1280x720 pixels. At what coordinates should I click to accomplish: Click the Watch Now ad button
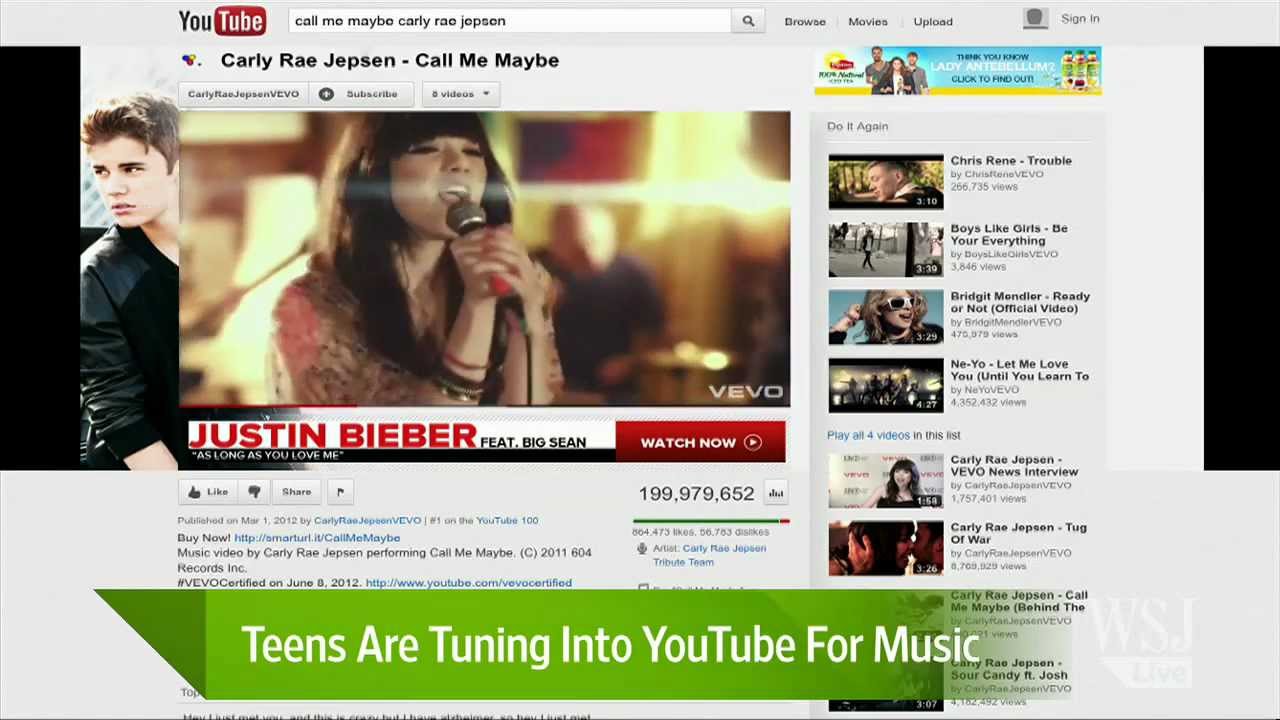point(700,442)
